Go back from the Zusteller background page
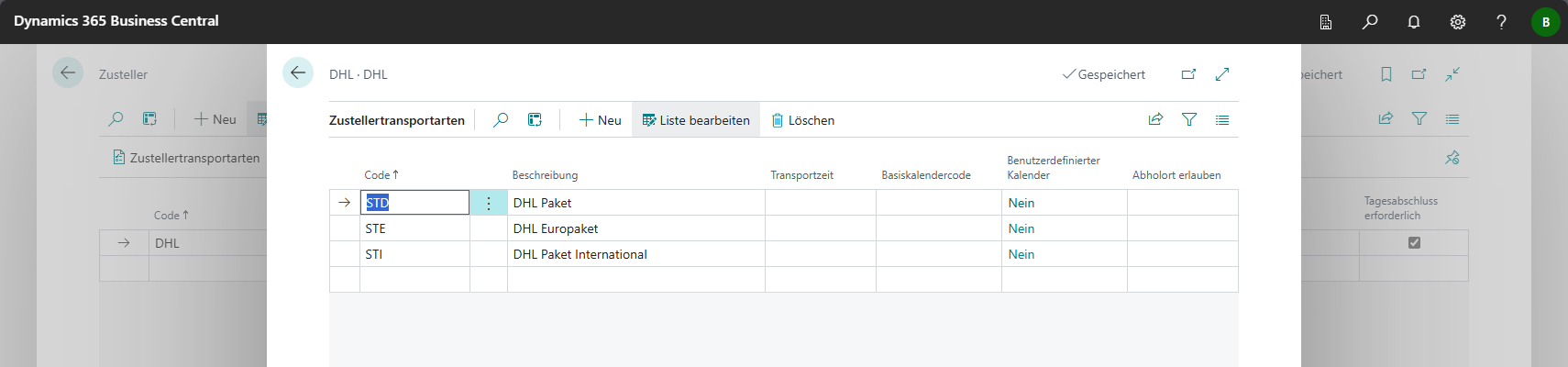This screenshot has width=1568, height=367. click(x=68, y=72)
